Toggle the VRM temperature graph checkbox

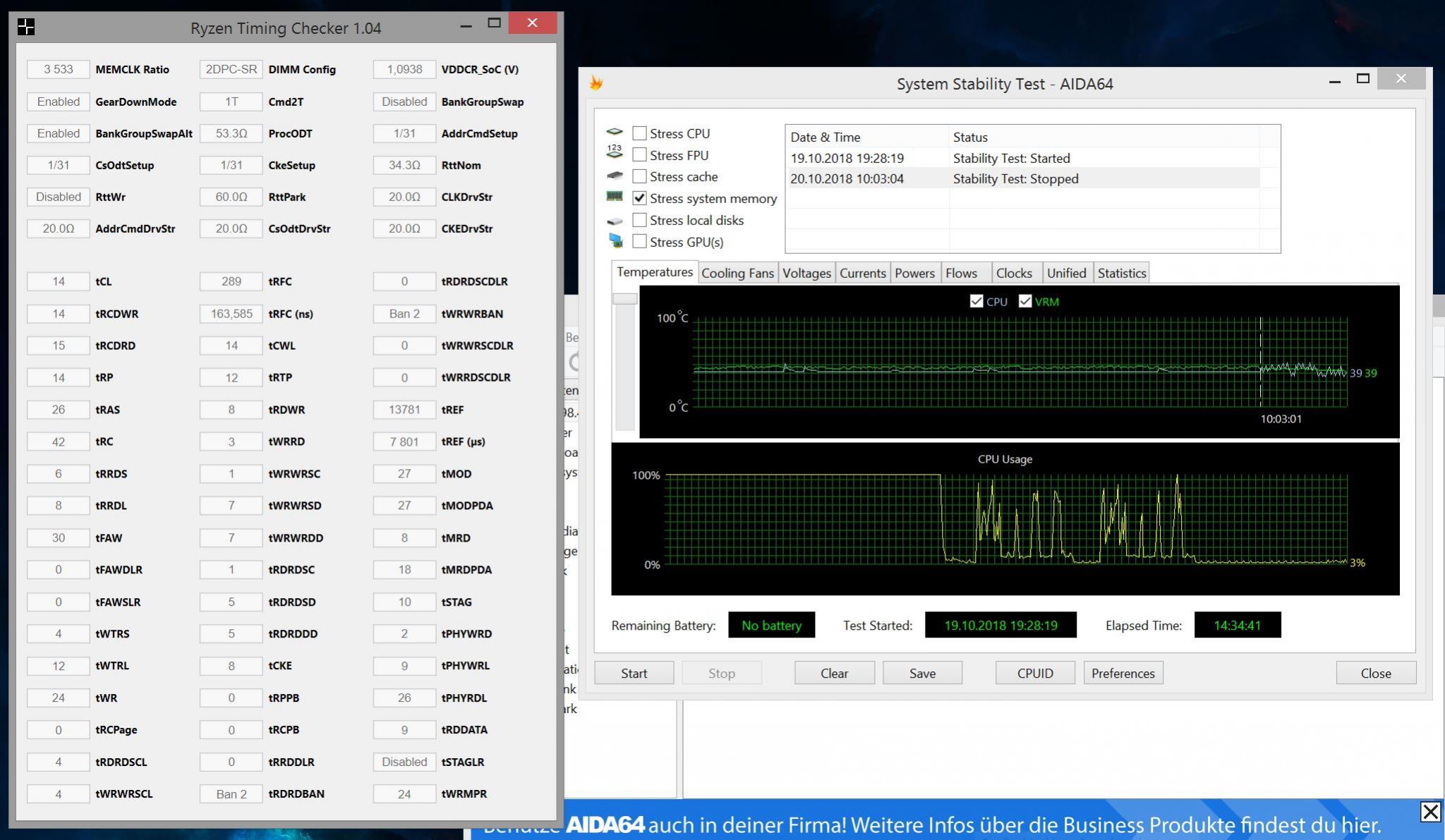(1025, 301)
